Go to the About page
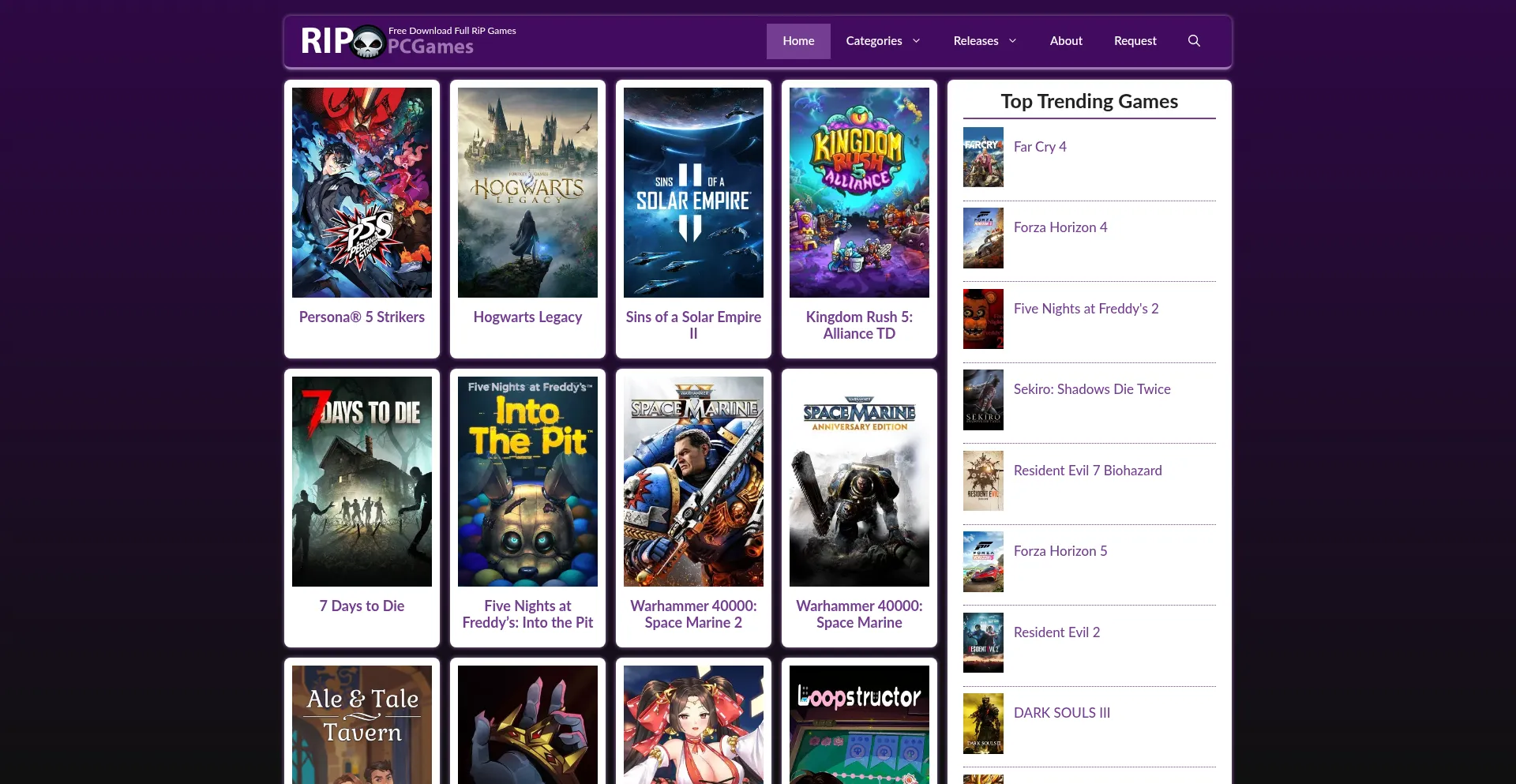The image size is (1516, 784). coord(1066,41)
